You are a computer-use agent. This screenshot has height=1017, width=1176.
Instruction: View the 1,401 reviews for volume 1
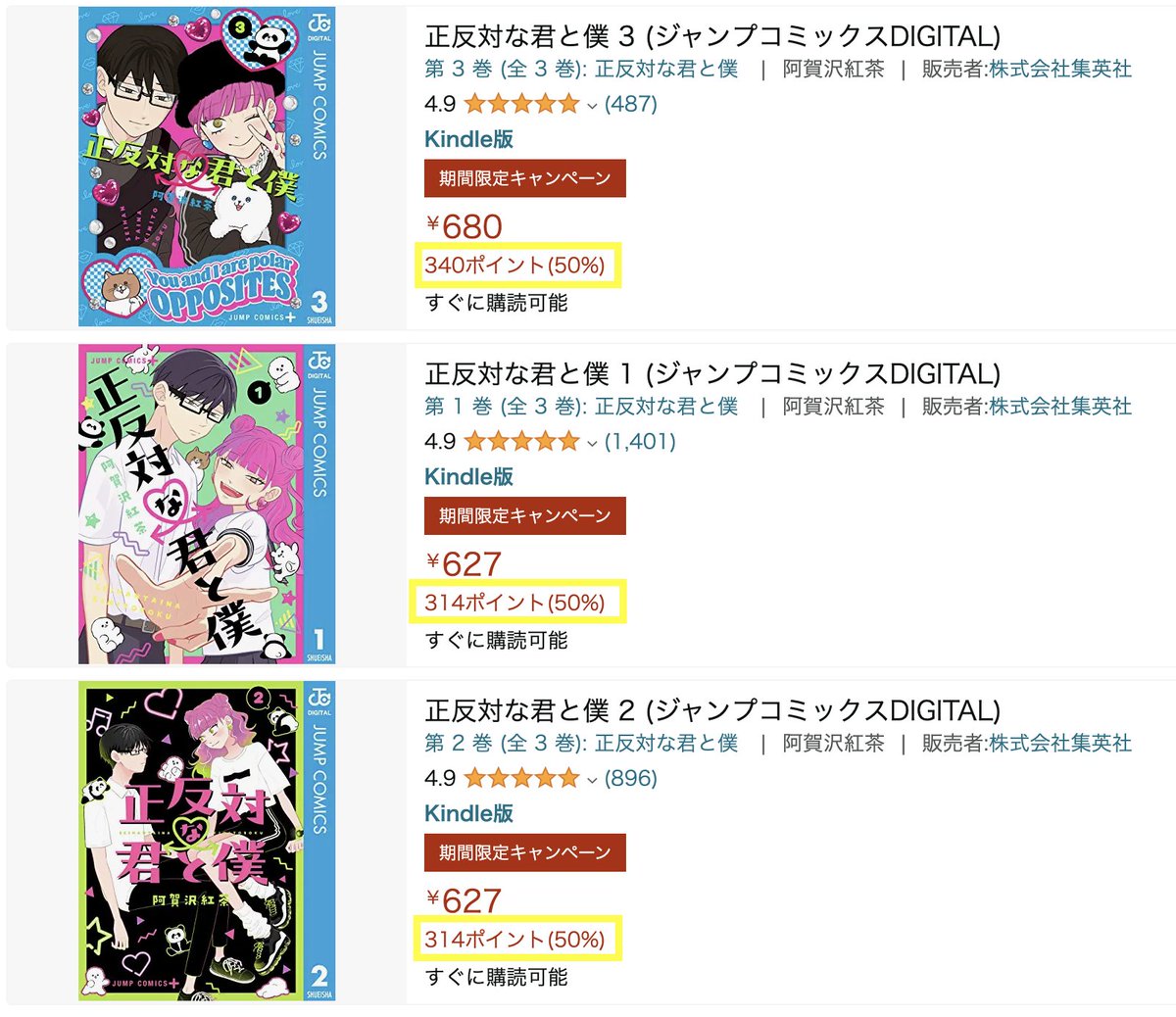point(640,441)
